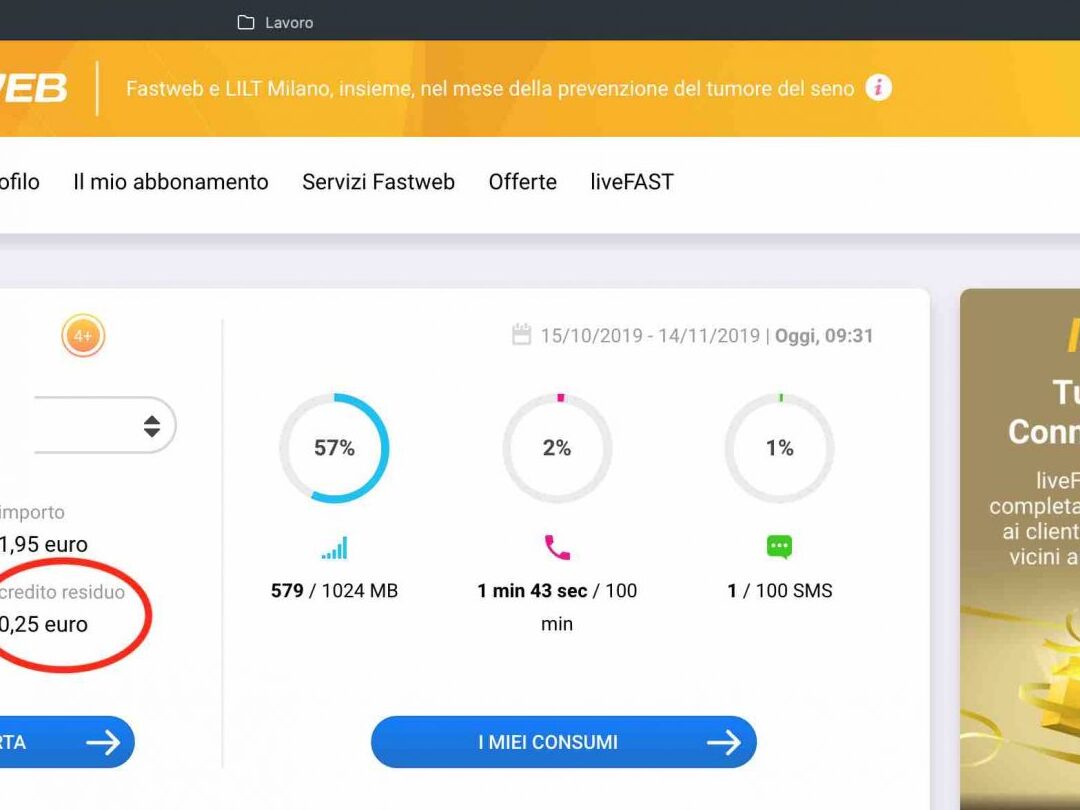Click the 2% minutes usage ring
Viewport: 1080px width, 810px height.
[557, 448]
